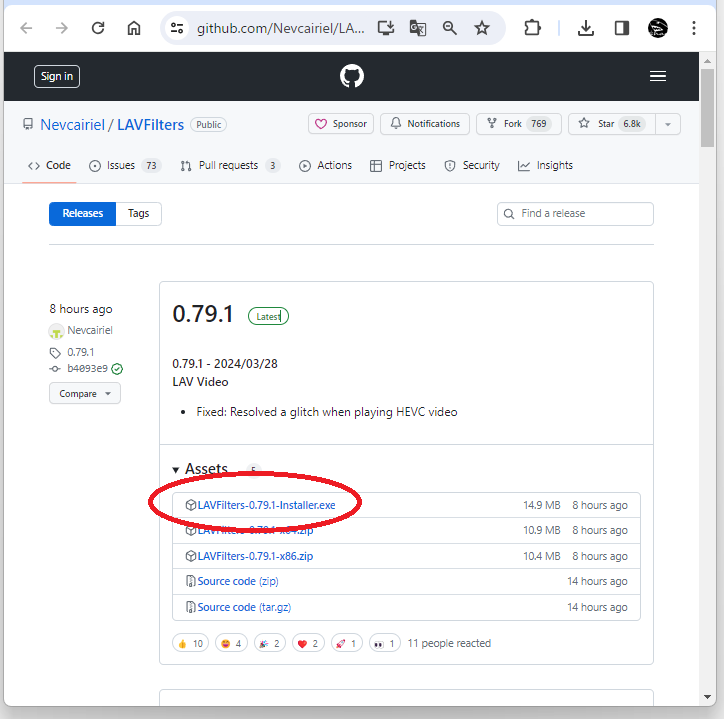Image resolution: width=724 pixels, height=719 pixels.
Task: Click the verified commit checkmark icon
Action: (117, 369)
